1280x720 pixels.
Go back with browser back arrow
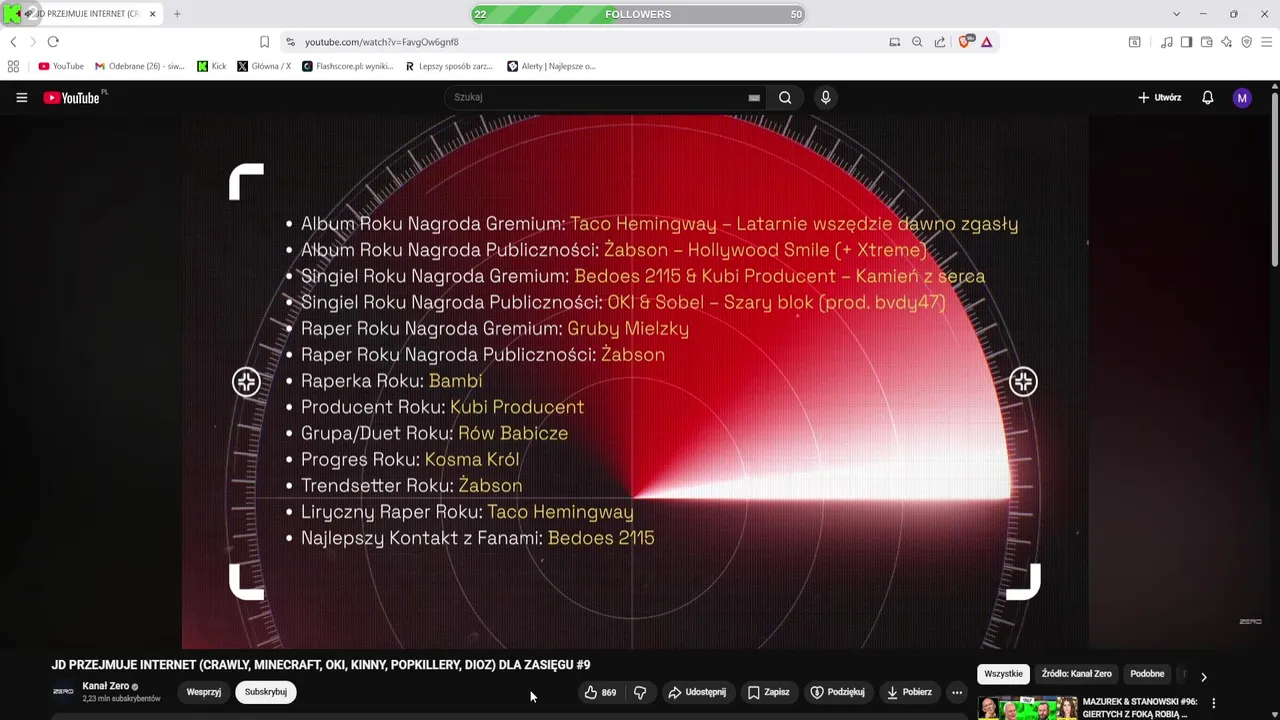tap(13, 42)
